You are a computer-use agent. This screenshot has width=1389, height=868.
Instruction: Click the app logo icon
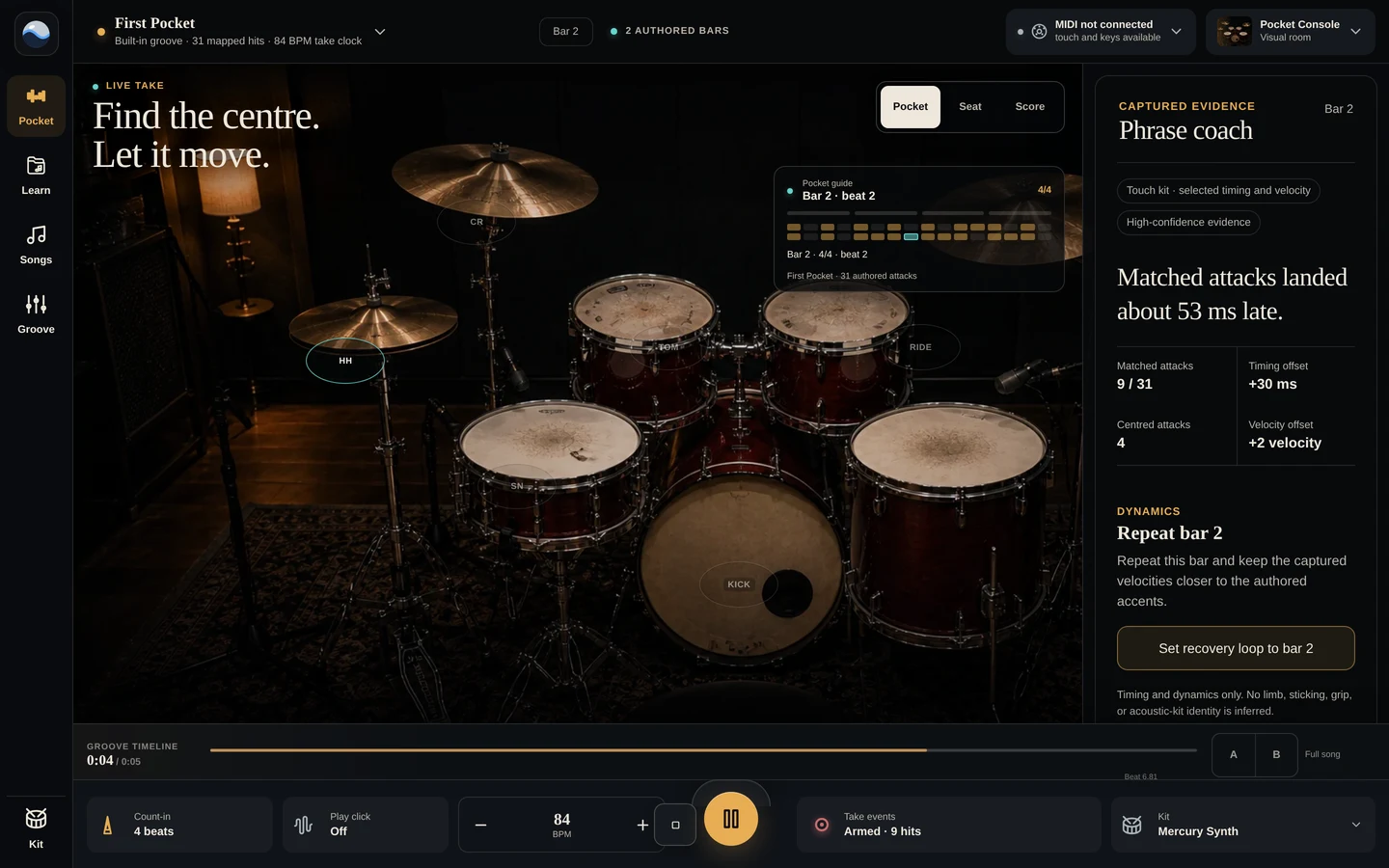(x=37, y=34)
